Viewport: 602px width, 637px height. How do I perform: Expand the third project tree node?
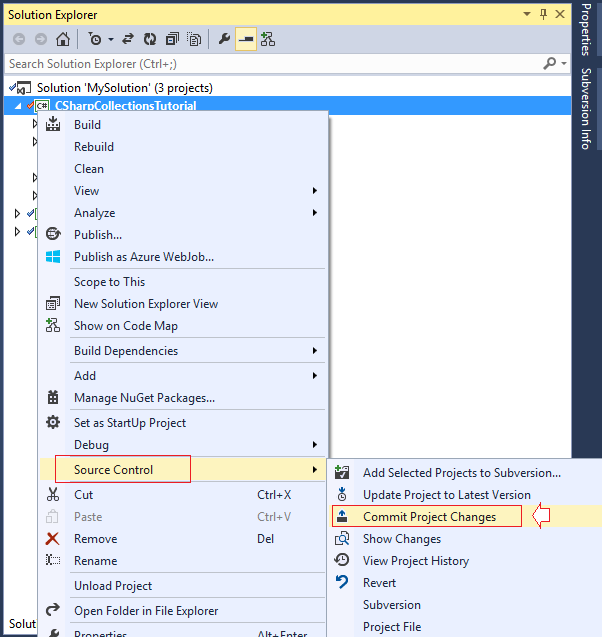coord(17,232)
